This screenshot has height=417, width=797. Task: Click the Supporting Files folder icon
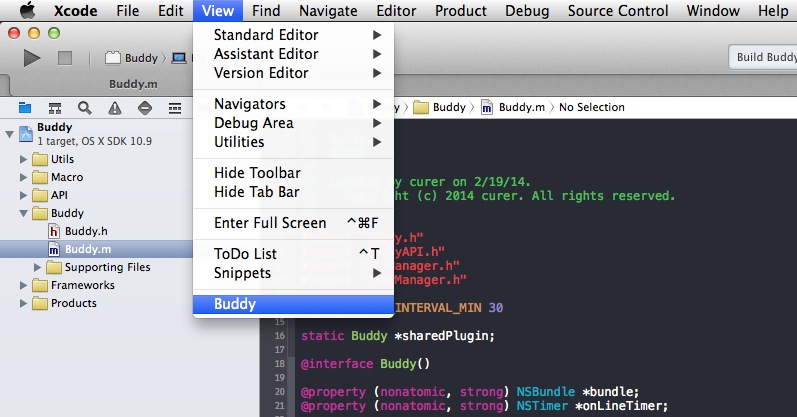point(54,267)
